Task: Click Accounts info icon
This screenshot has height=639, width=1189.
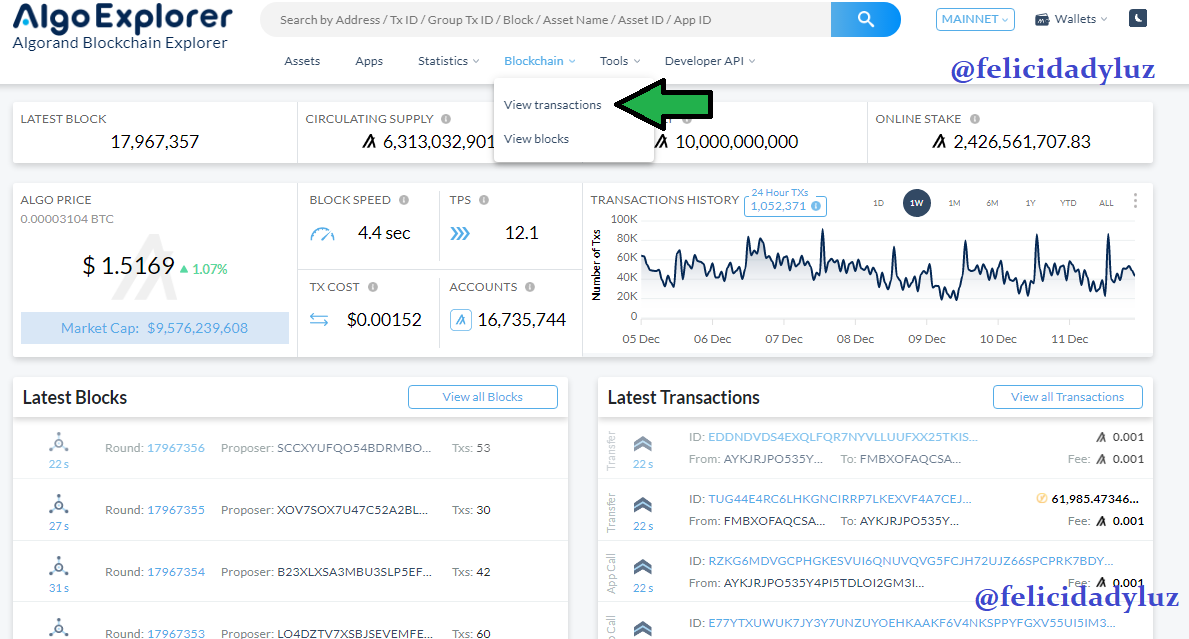Action: tap(530, 287)
